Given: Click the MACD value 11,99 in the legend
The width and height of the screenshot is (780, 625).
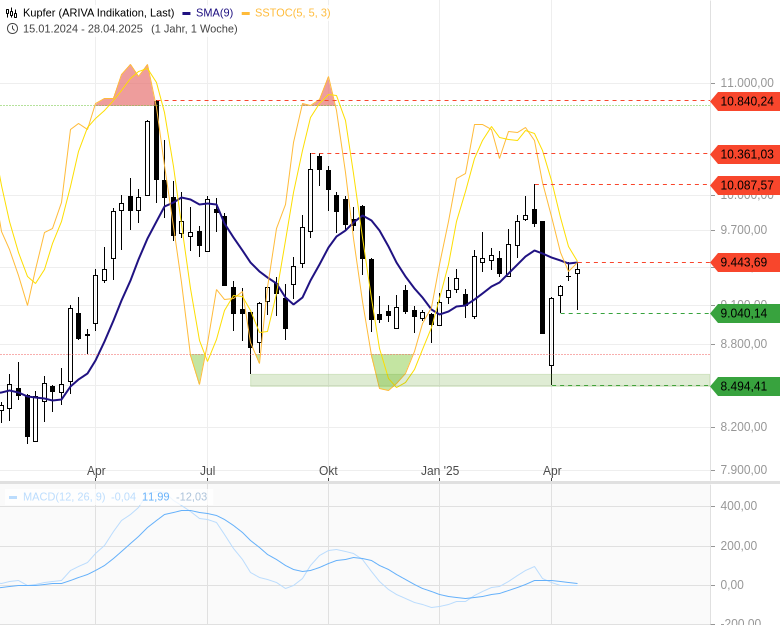Looking at the screenshot, I should coord(155,497).
